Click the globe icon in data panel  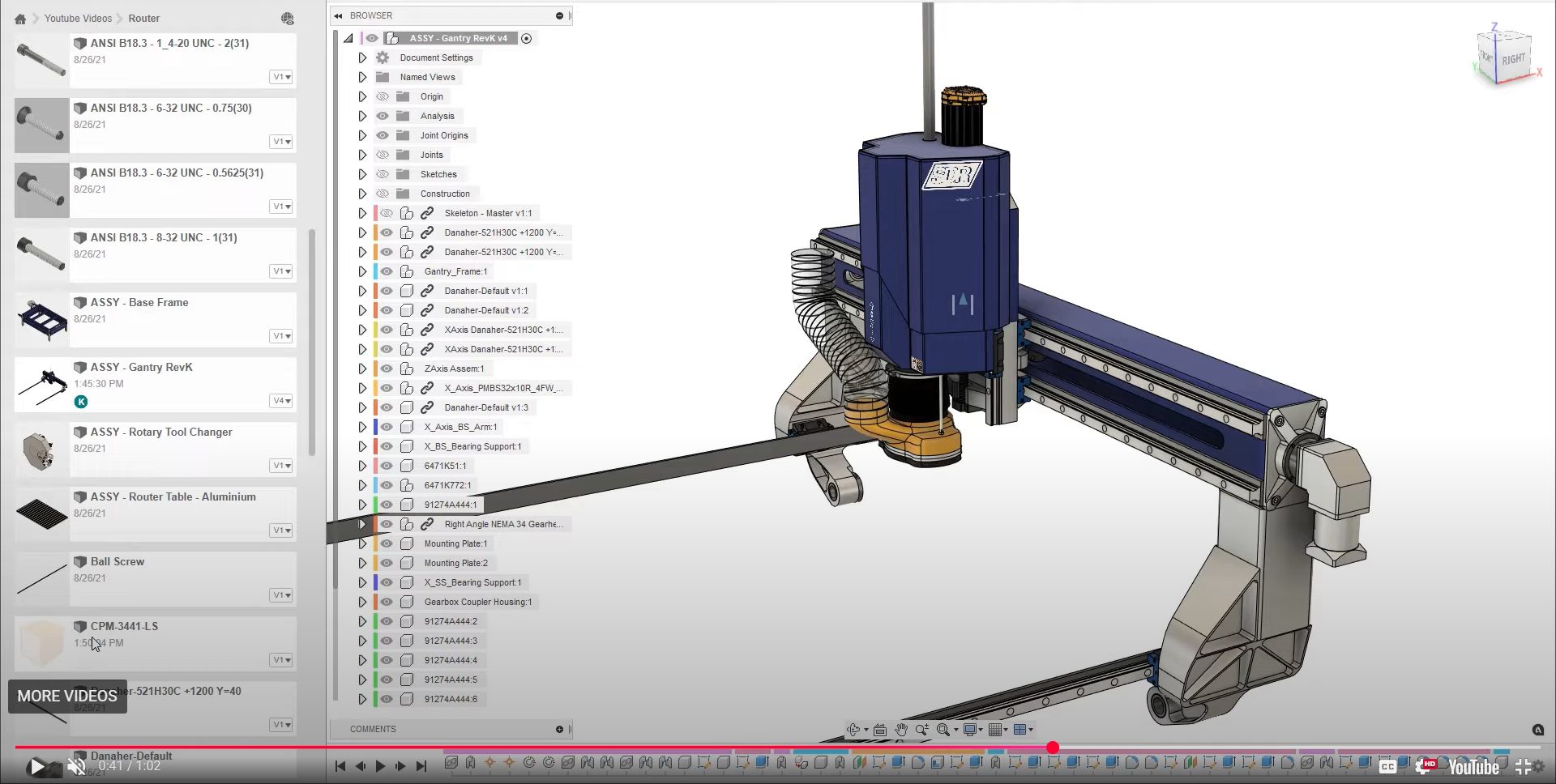[287, 19]
